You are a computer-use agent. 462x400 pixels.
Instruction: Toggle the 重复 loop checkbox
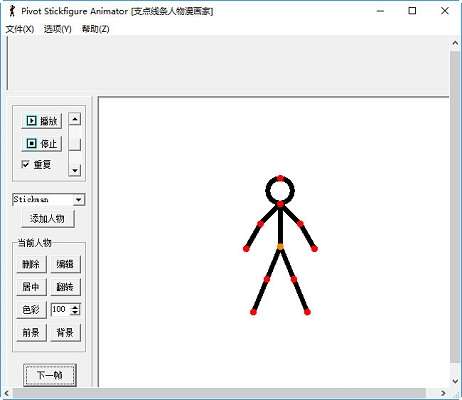click(x=25, y=164)
